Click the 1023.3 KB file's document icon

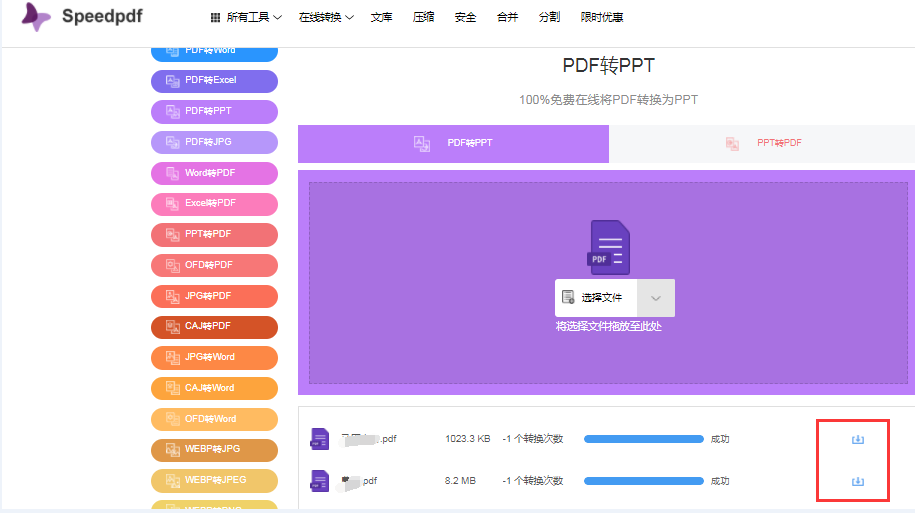tap(319, 439)
